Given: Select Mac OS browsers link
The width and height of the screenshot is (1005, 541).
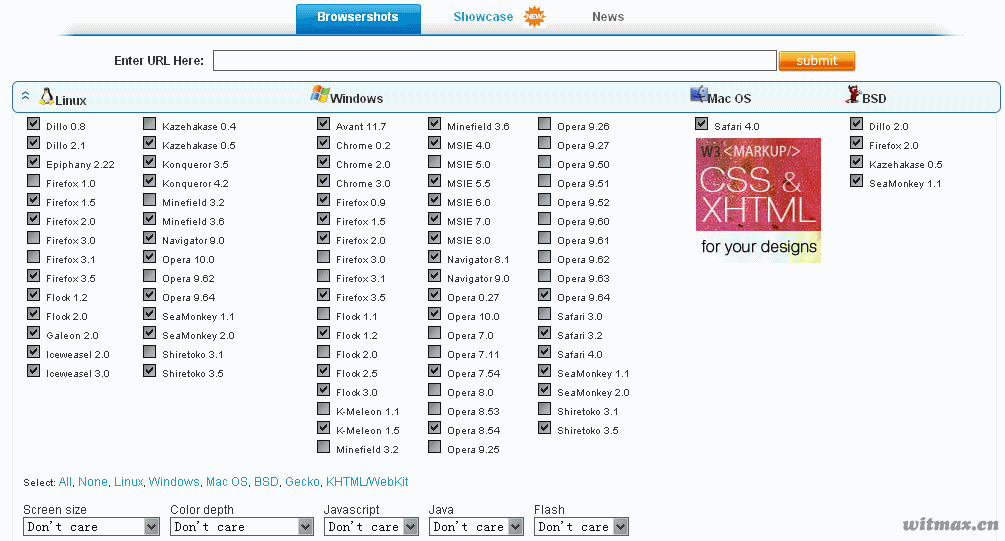Looking at the screenshot, I should pos(227,481).
